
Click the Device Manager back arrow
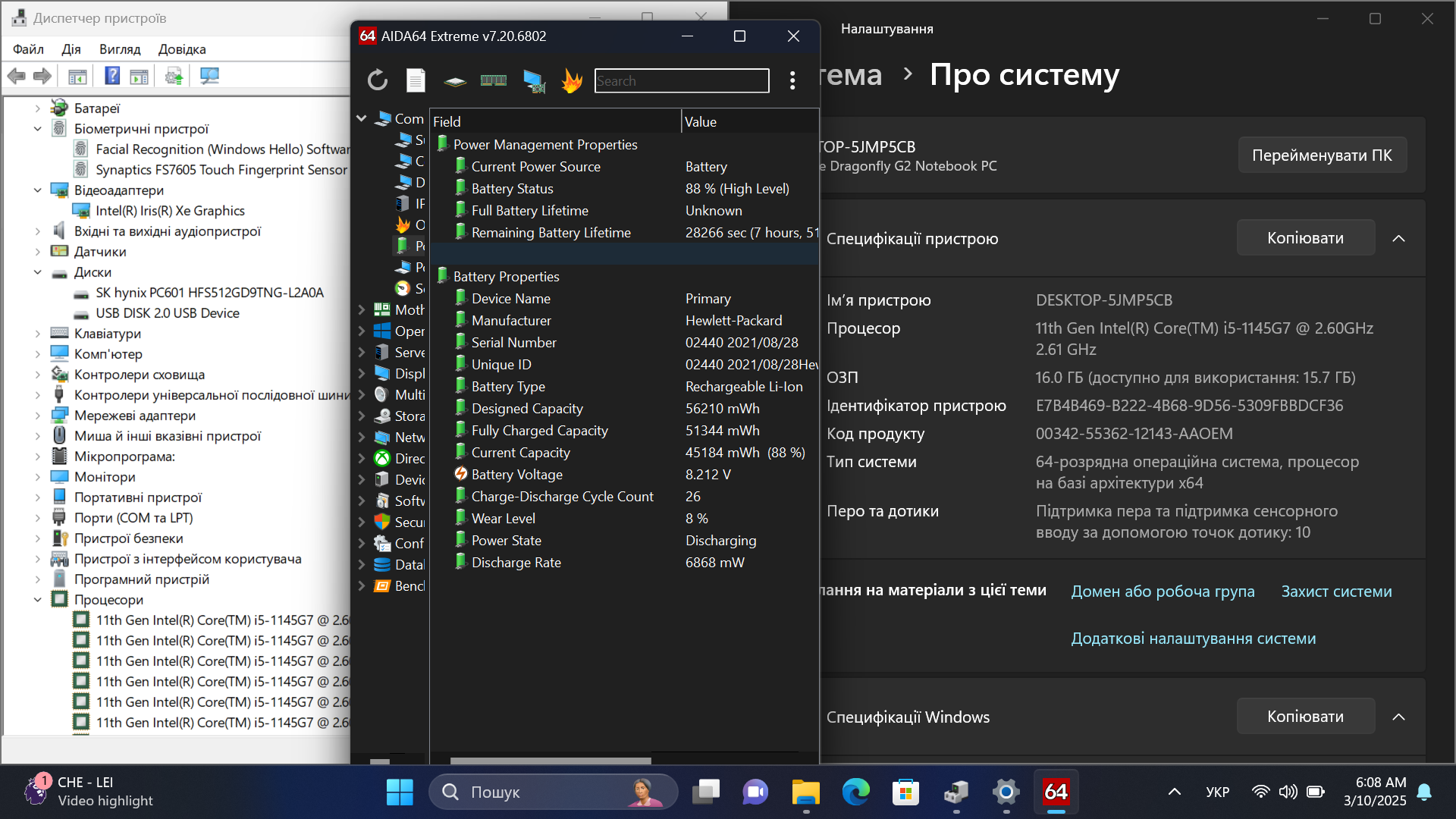[x=17, y=76]
